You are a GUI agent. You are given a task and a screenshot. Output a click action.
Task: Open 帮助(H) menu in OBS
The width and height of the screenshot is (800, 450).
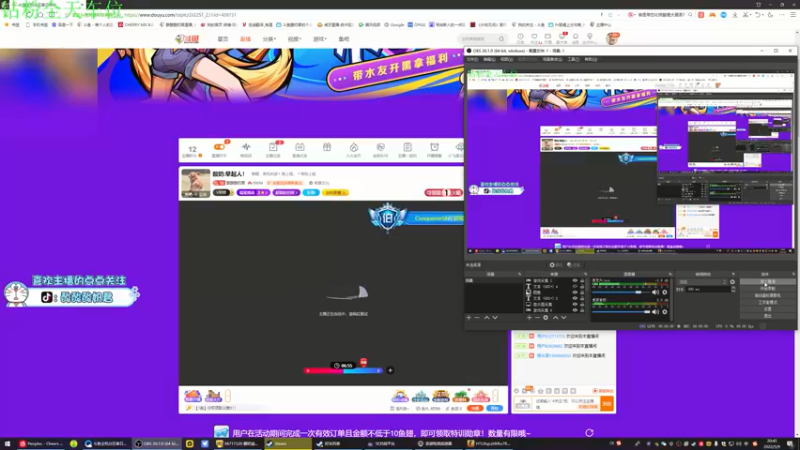click(x=590, y=59)
